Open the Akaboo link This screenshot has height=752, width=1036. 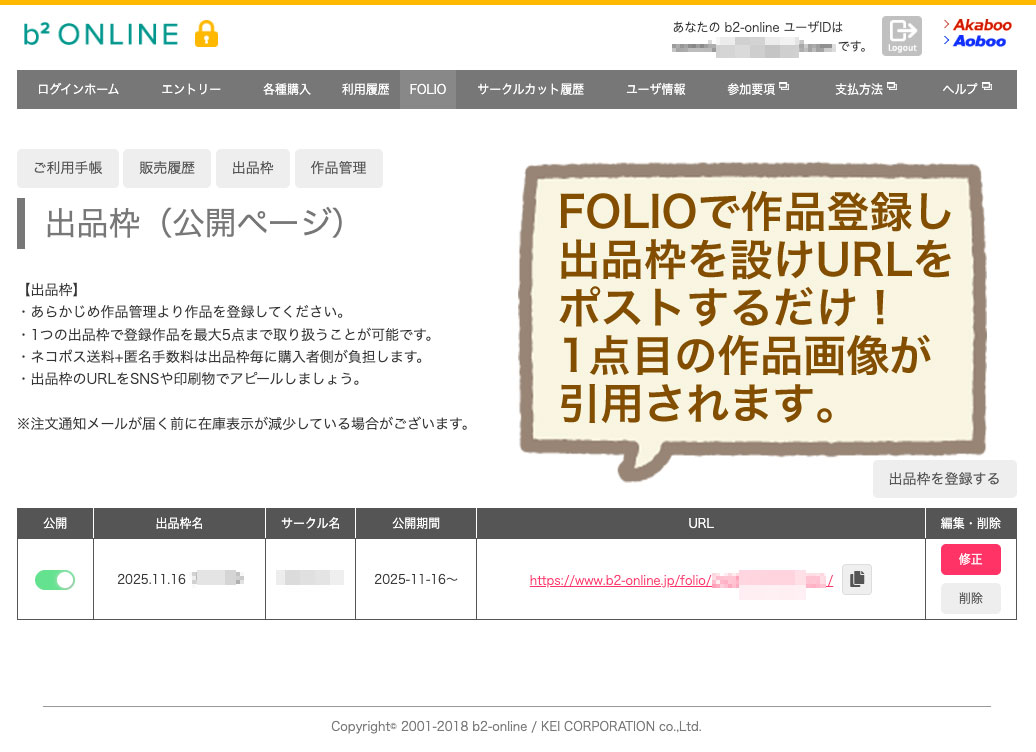click(x=977, y=25)
